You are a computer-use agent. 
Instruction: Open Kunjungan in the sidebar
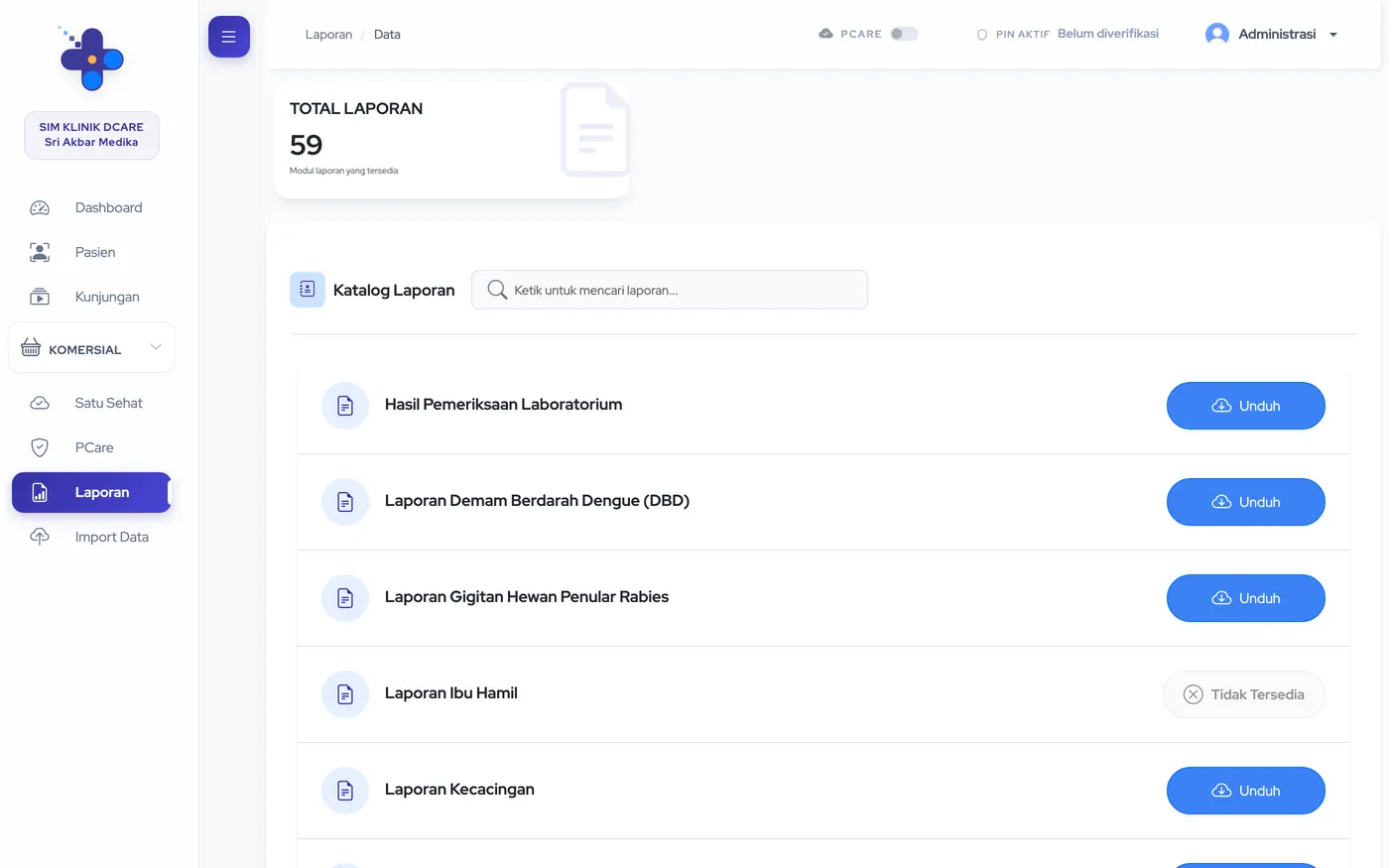91,298
